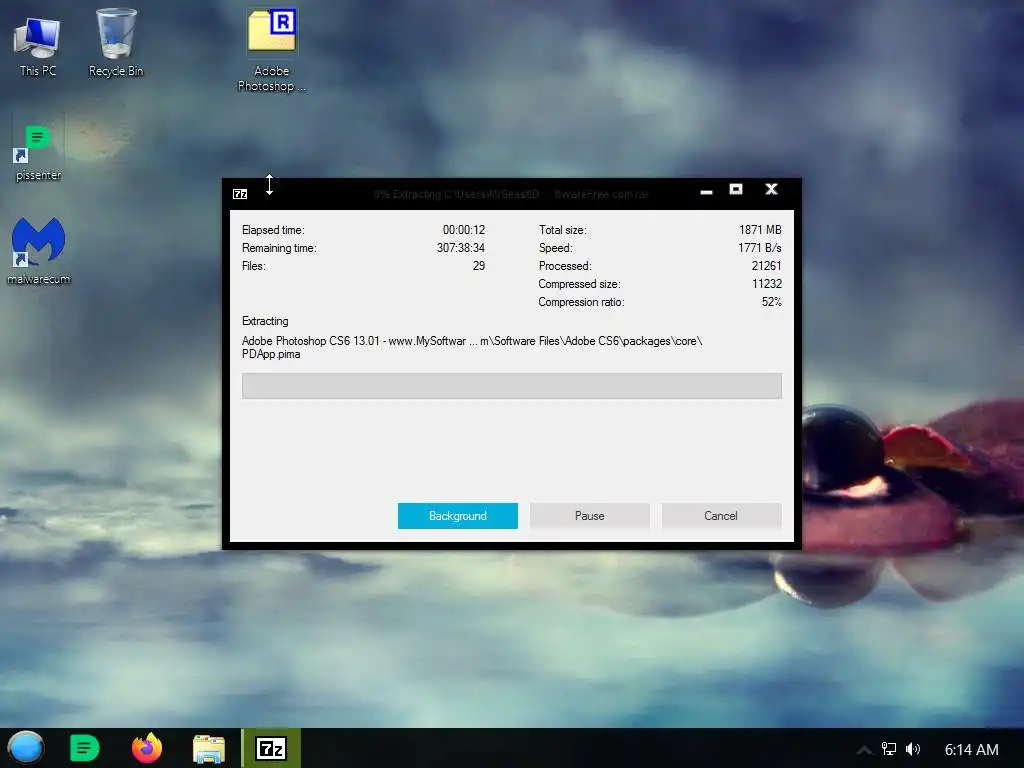Launch Firefox from the taskbar
1024x768 pixels.
coord(147,748)
